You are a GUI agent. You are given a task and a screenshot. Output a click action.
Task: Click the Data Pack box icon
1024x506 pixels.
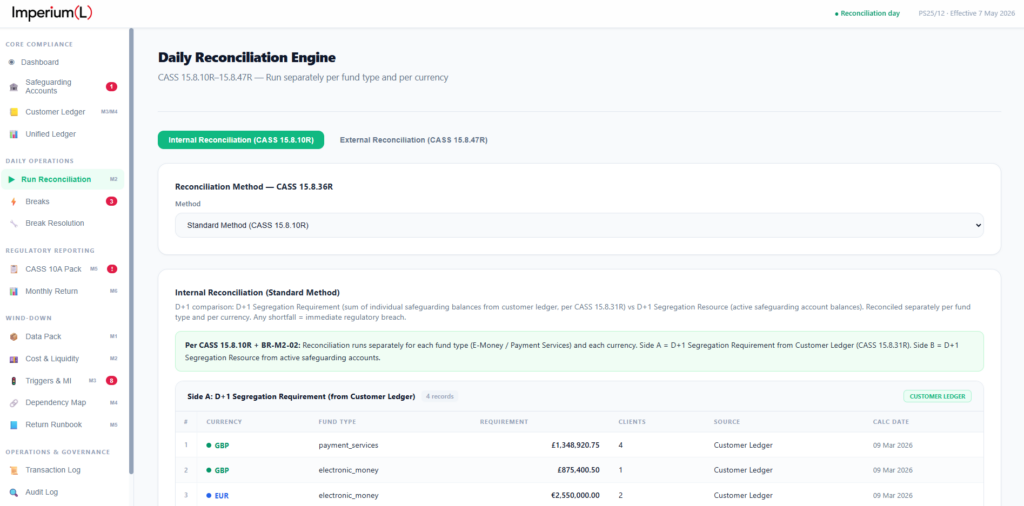coord(14,337)
